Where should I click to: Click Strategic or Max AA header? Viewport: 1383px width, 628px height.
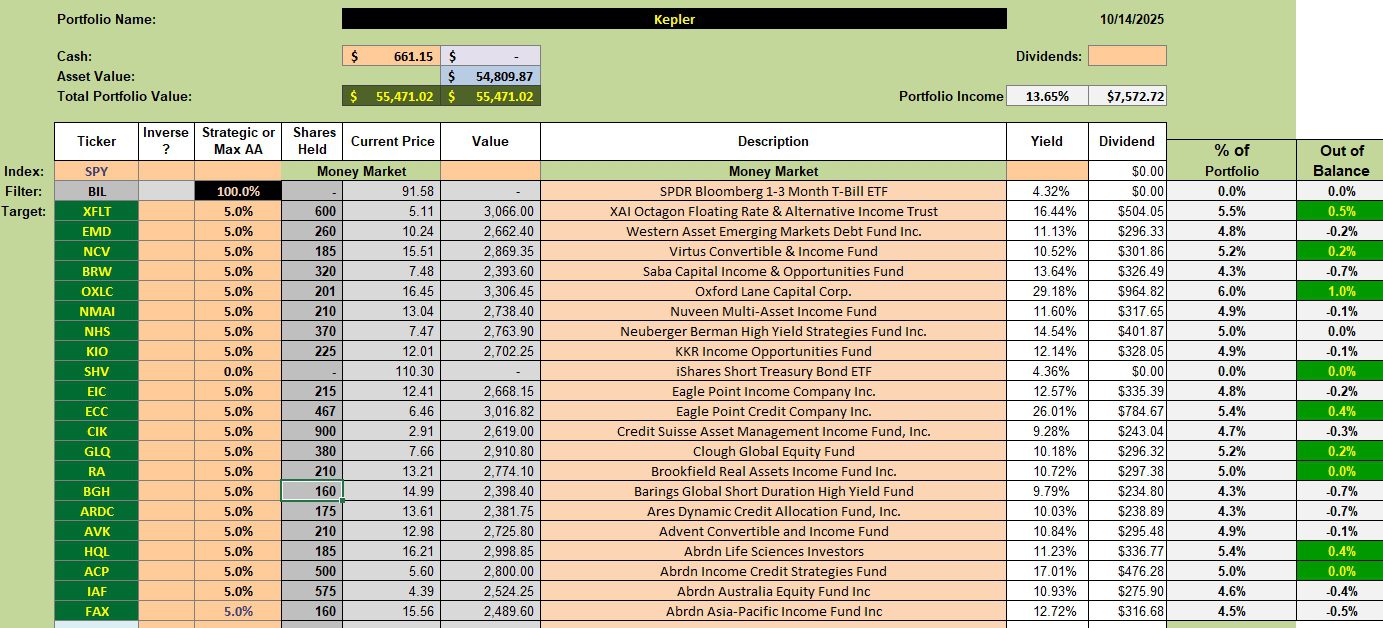238,141
